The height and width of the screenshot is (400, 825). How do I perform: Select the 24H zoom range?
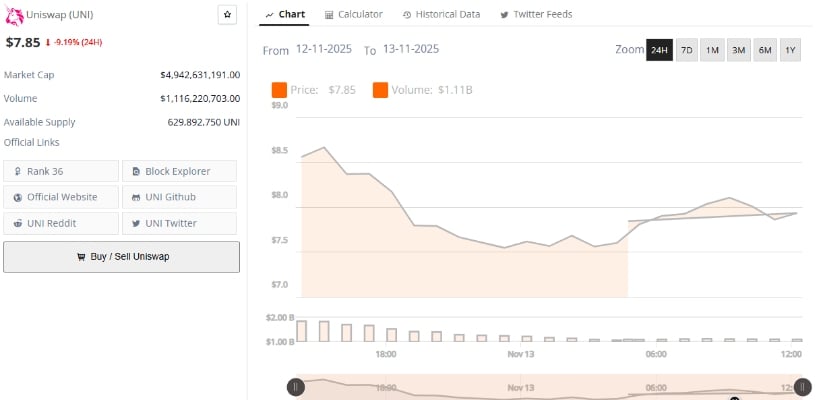(659, 50)
